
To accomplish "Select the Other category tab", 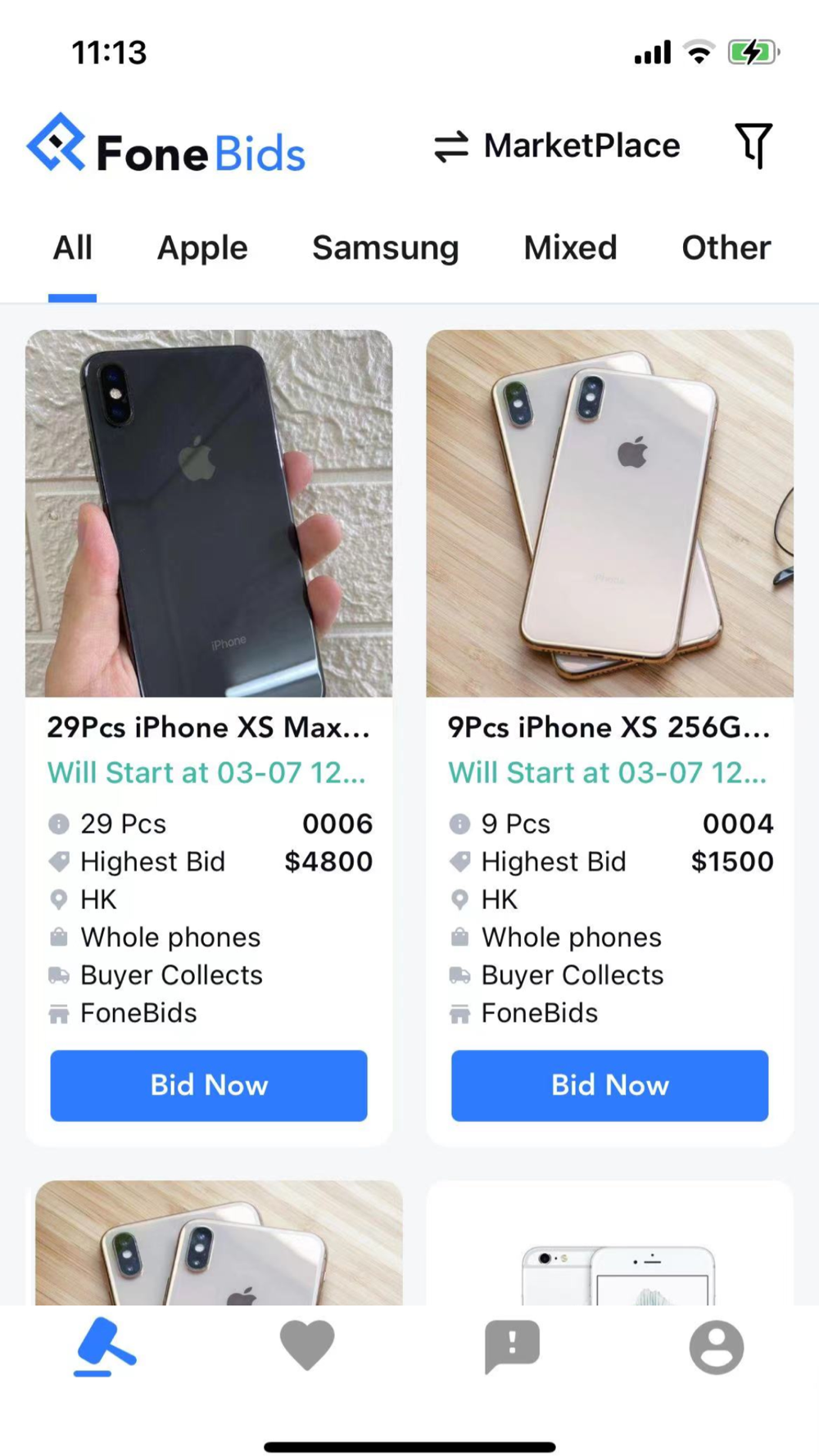I will [726, 247].
